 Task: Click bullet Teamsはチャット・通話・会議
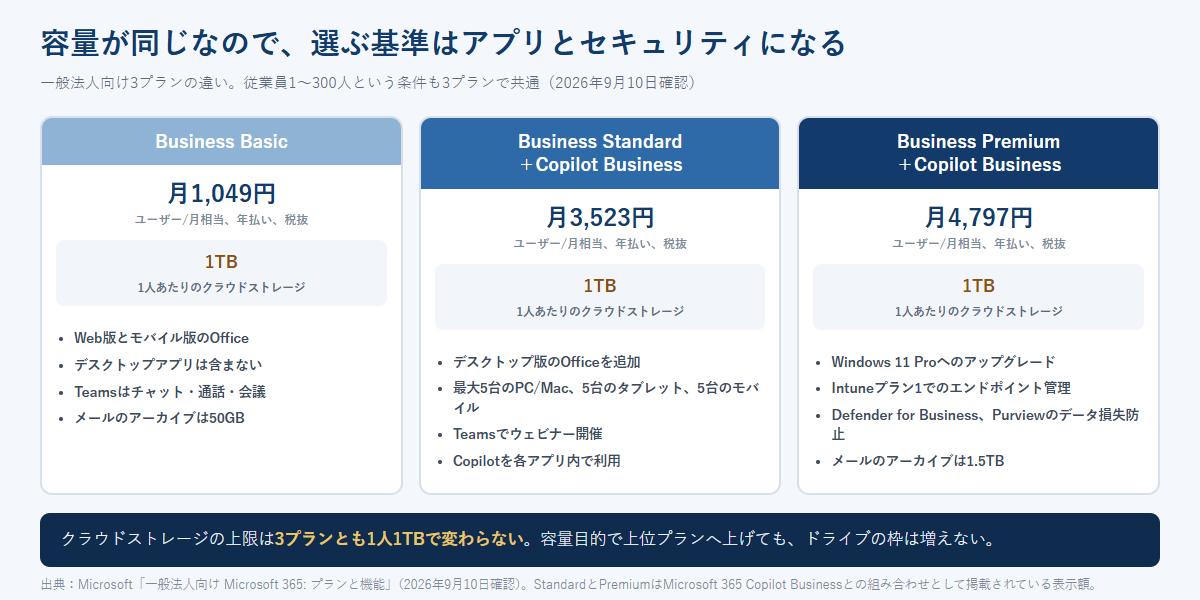(170, 392)
